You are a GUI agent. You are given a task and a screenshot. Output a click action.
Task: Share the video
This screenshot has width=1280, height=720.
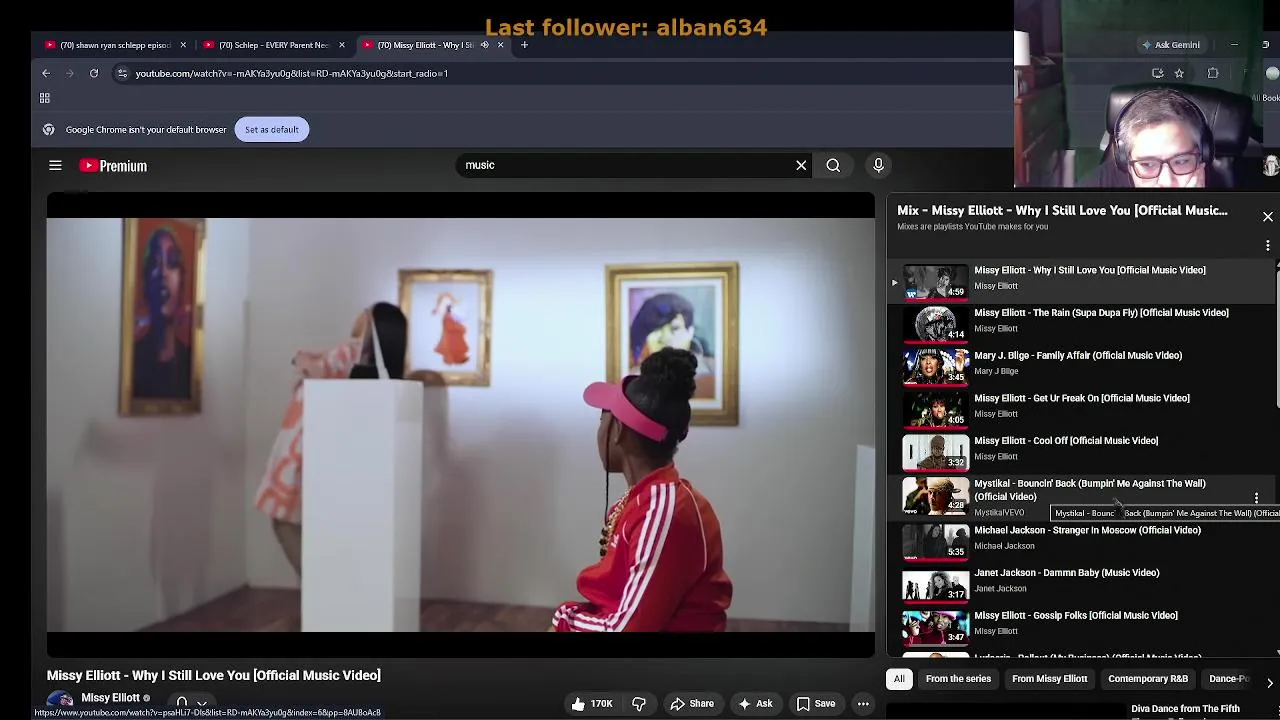[x=692, y=704]
